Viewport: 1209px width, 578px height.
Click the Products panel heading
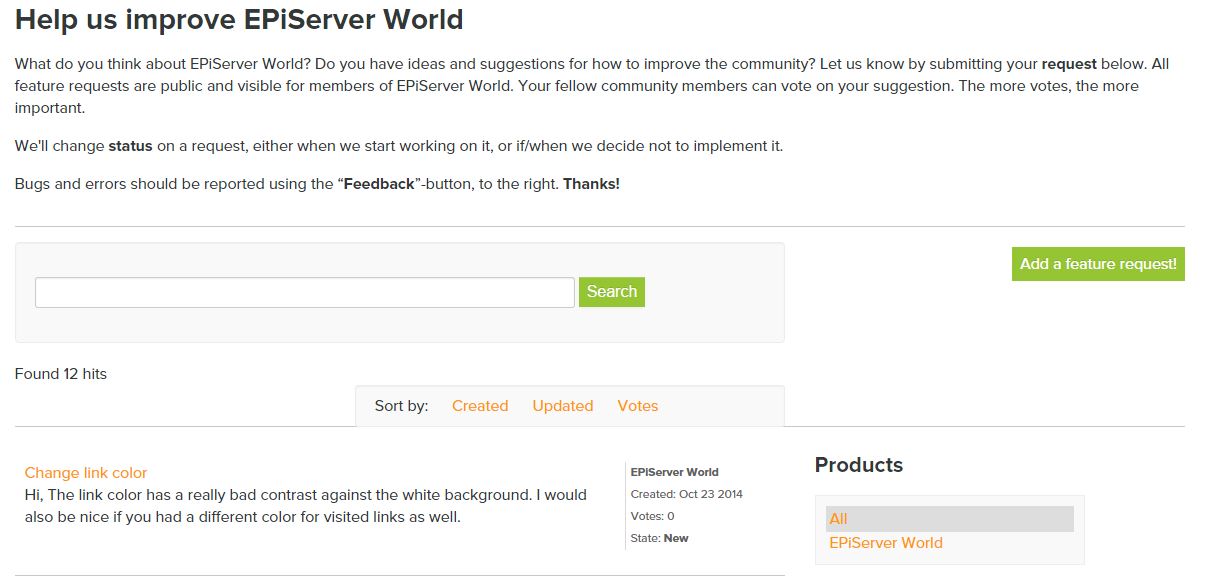tap(858, 465)
